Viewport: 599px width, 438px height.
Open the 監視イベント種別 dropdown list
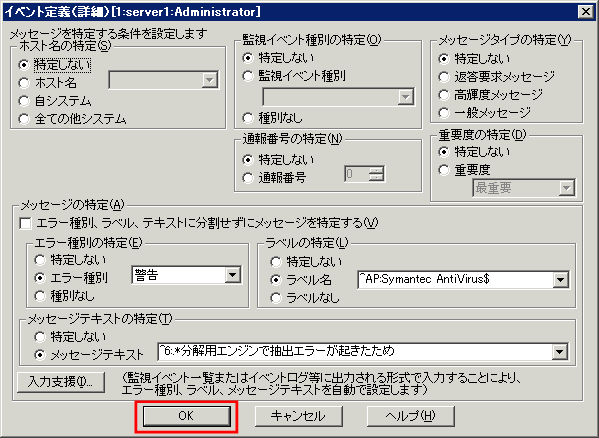[x=405, y=97]
